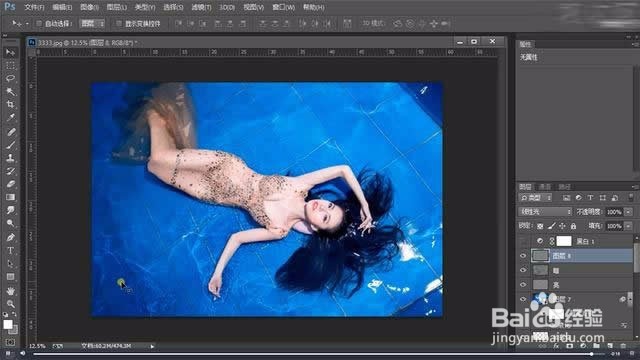Toggle Quick Mask mode icon
Screen dimensions: 640x360
tap(10, 342)
